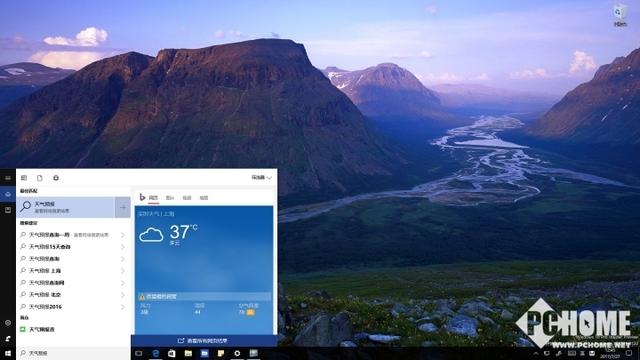
Task: Click the see all web results bar
Action: pyautogui.click(x=204, y=340)
